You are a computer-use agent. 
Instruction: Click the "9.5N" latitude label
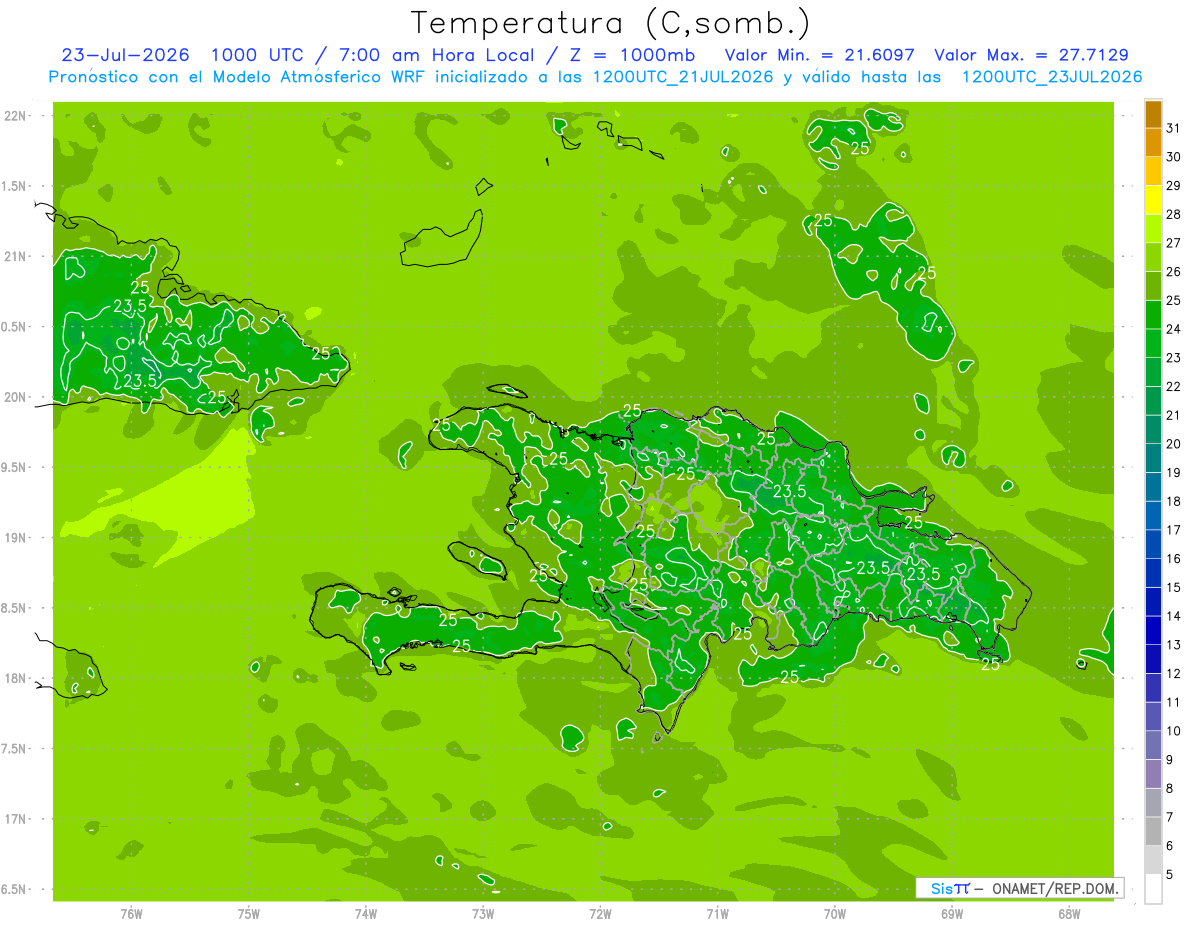14,467
